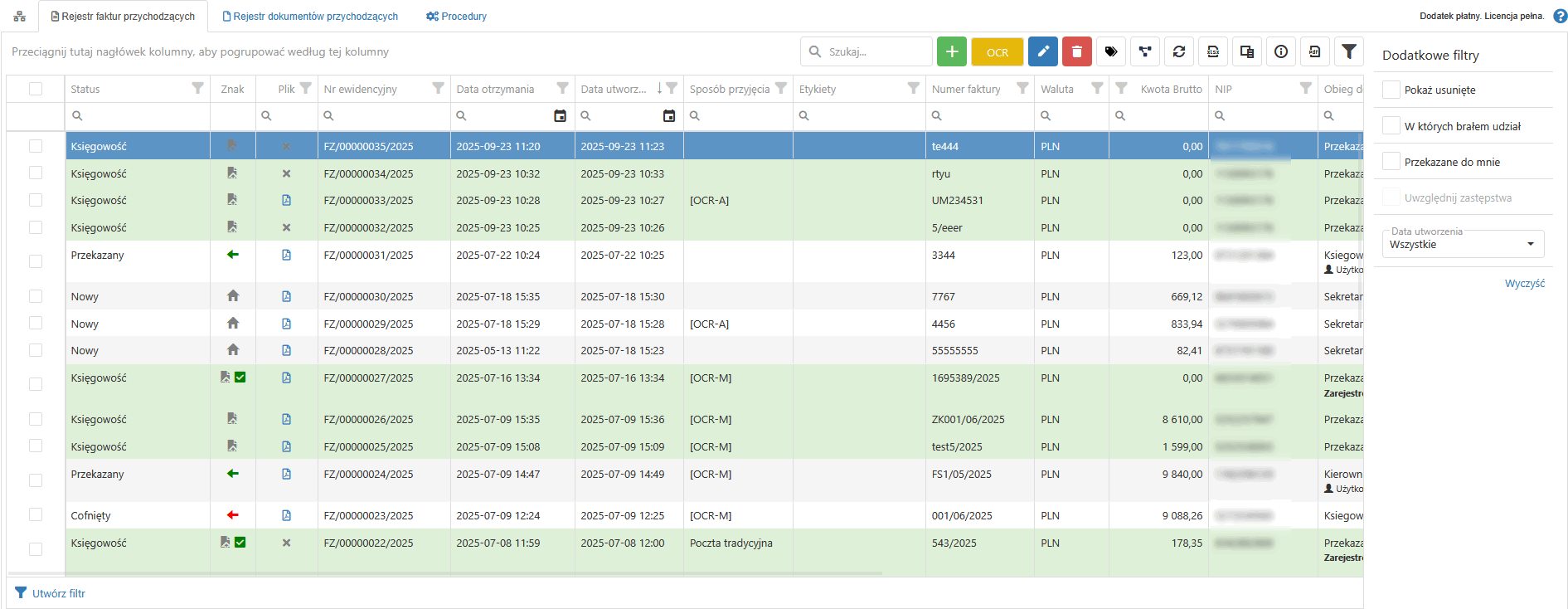Click the refresh list icon
This screenshot has height=609, width=1568.
1178,51
